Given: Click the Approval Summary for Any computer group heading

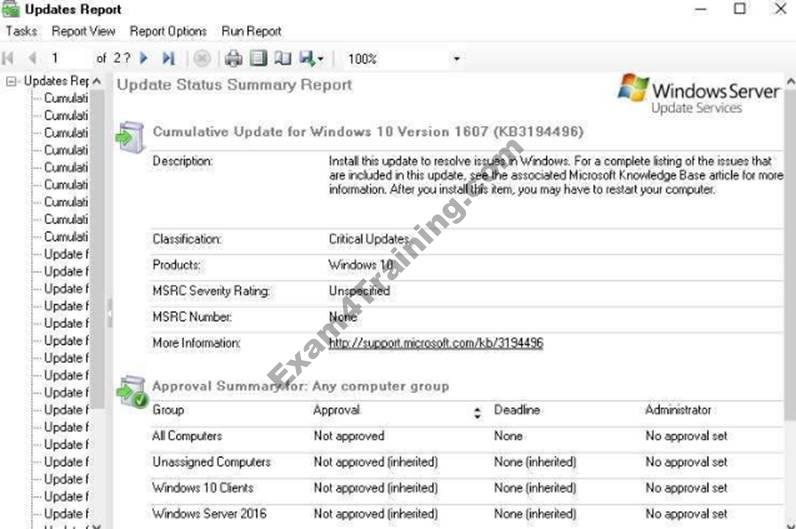Looking at the screenshot, I should 301,386.
